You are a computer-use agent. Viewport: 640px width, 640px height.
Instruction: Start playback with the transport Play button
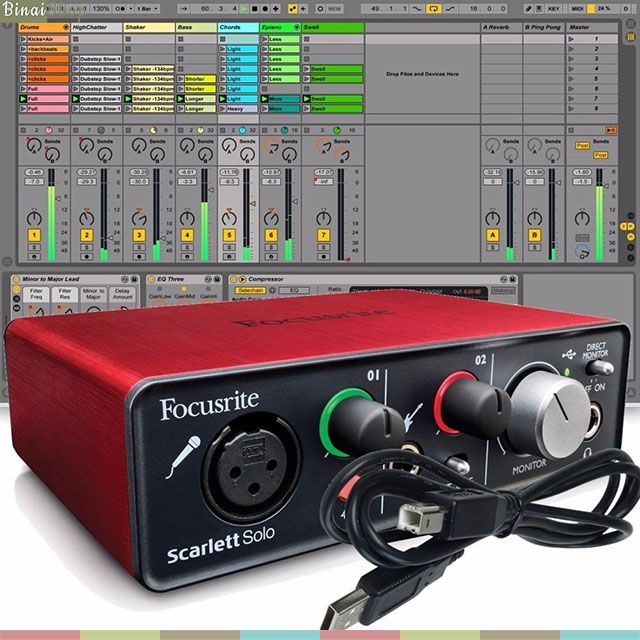pos(244,9)
